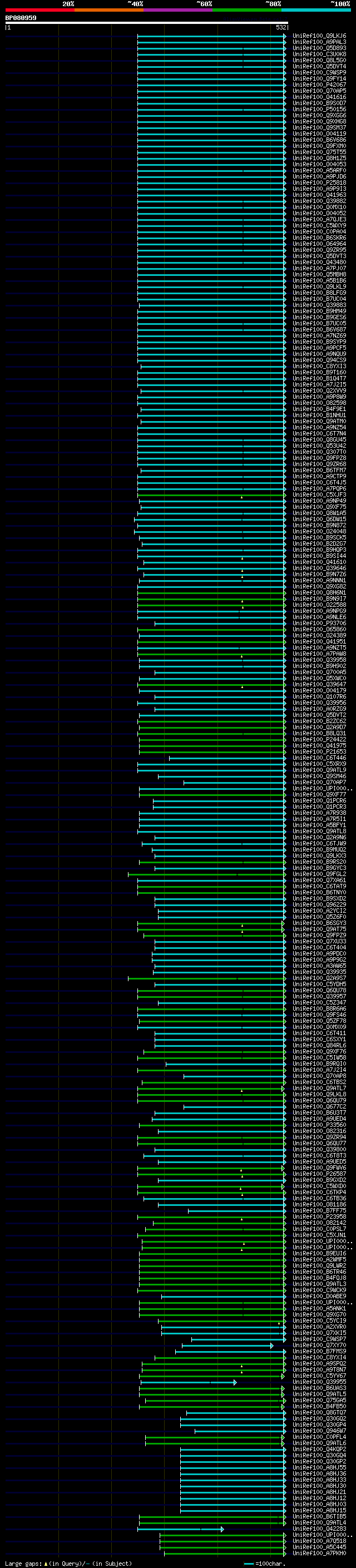Image resolution: width=356 pixels, height=1568 pixels.
Task: Select the UniRef100_C6T446 label
Action: 319,758
